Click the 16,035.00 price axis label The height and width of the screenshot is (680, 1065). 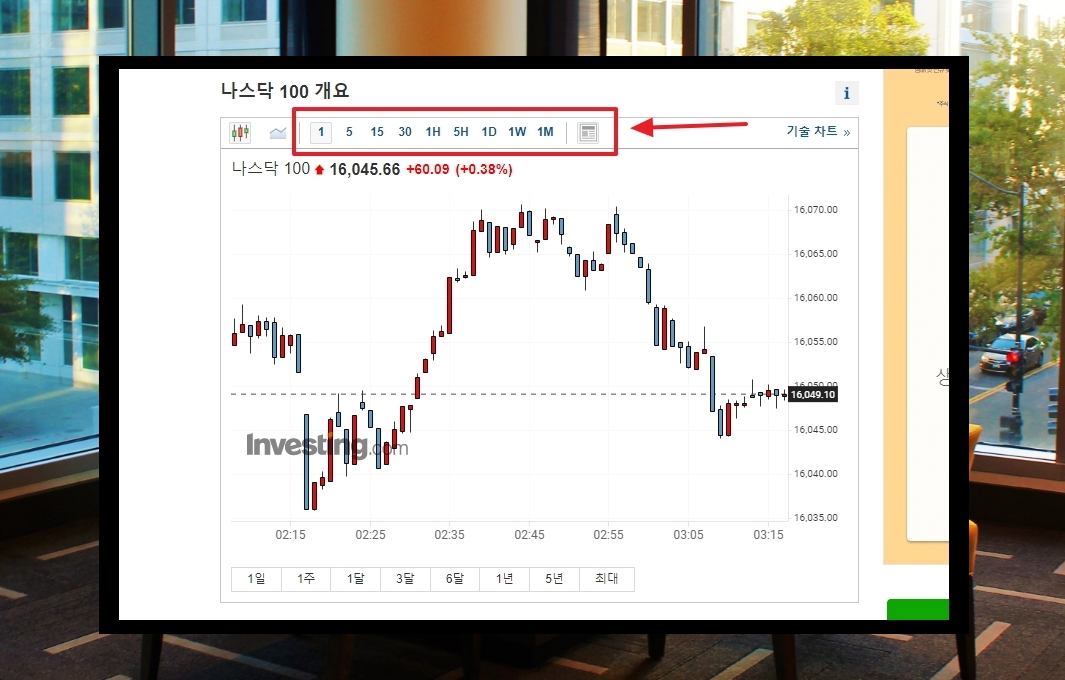click(816, 518)
